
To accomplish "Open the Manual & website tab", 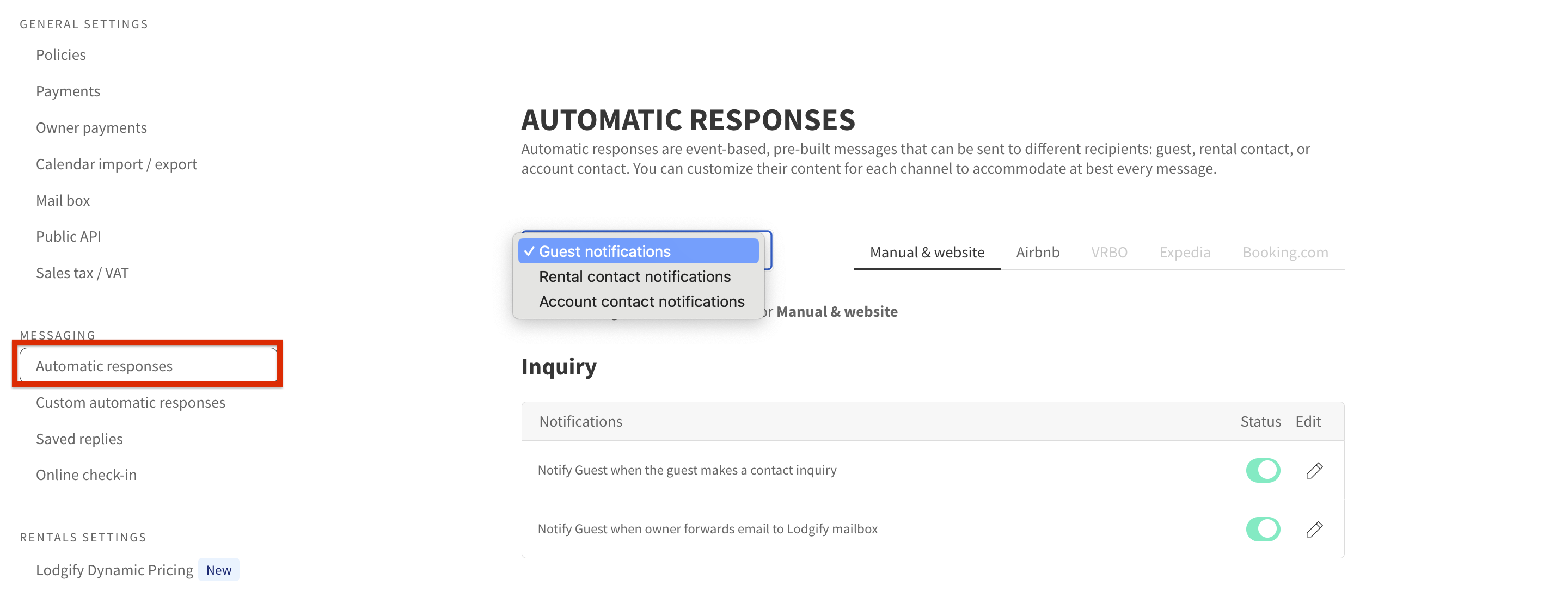I will click(x=927, y=252).
